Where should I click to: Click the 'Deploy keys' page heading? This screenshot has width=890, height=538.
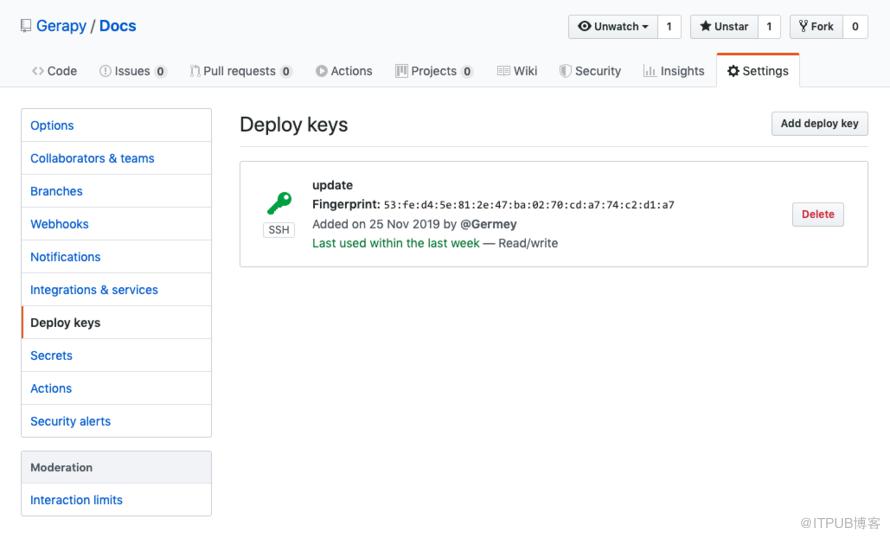coord(294,125)
